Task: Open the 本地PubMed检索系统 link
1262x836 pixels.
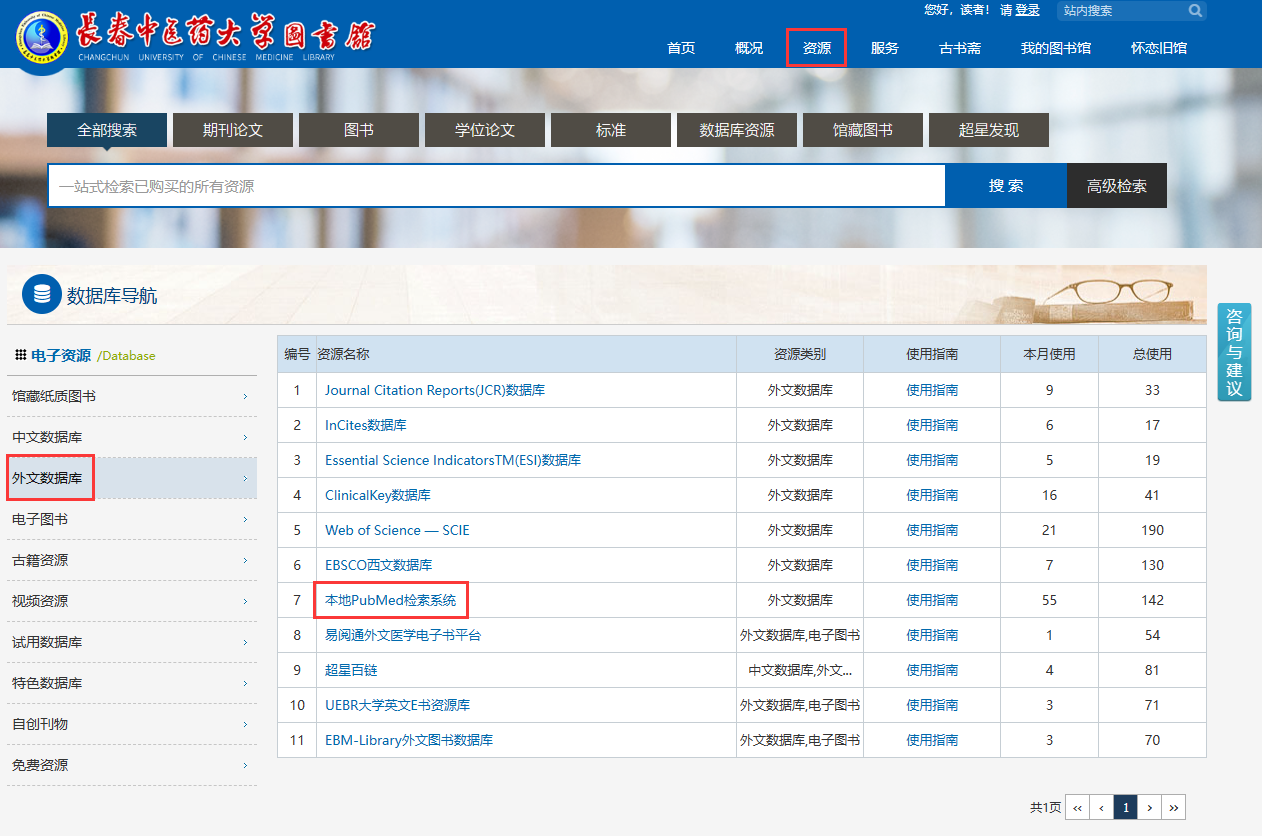Action: 390,600
